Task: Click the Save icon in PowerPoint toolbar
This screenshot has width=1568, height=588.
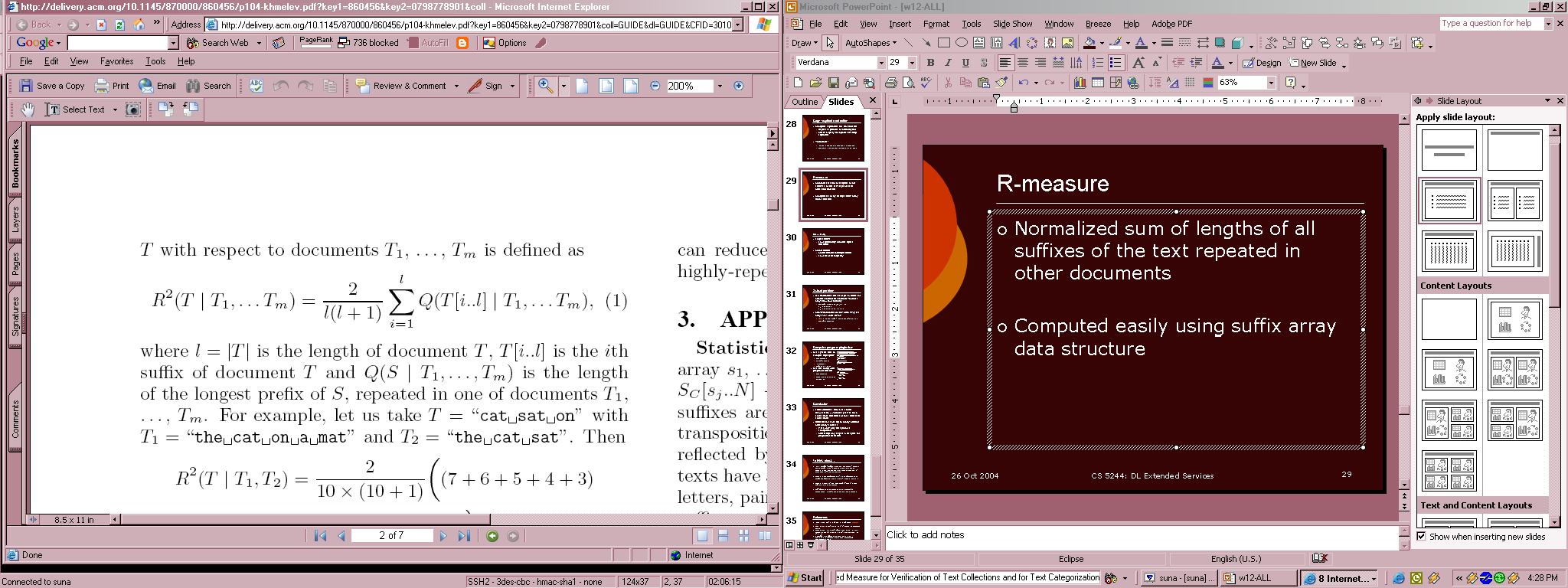Action: (834, 83)
